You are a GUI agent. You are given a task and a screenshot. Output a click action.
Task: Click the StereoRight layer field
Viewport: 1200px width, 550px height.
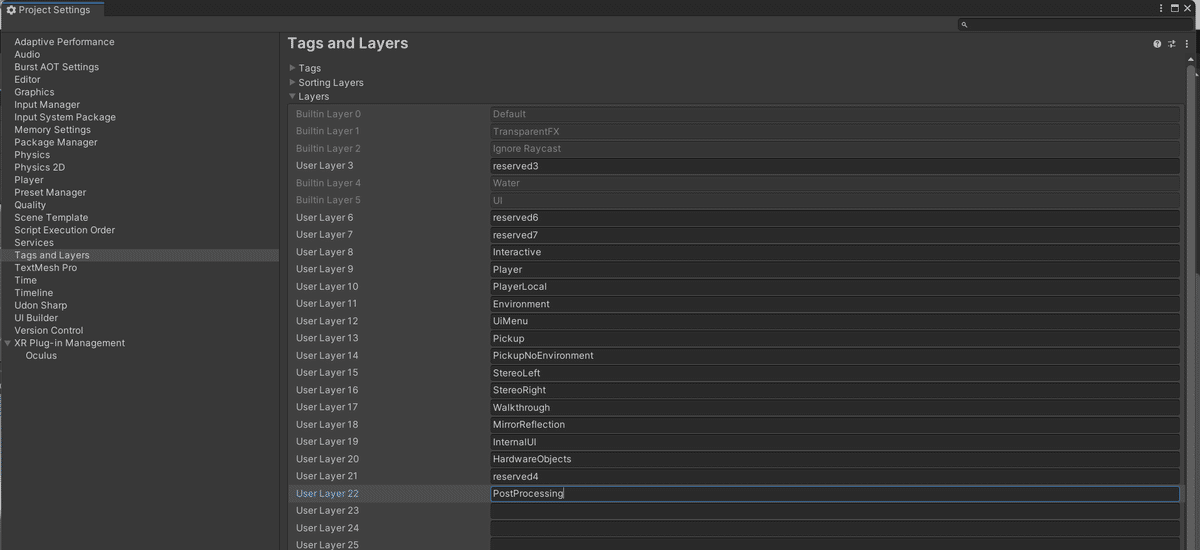835,390
